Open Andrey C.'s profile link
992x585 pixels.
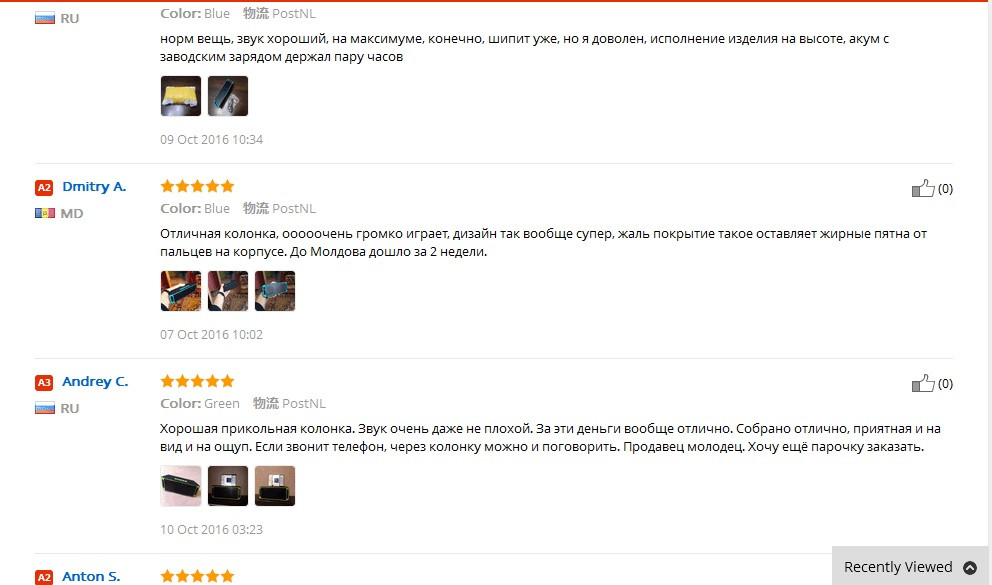[x=95, y=381]
